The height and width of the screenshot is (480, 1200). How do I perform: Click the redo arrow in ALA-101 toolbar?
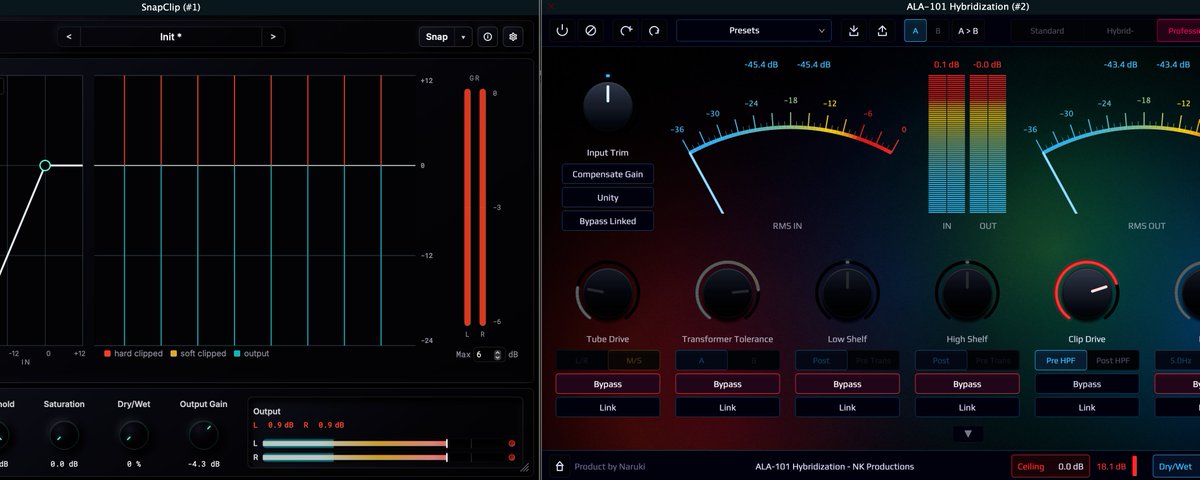(x=654, y=31)
